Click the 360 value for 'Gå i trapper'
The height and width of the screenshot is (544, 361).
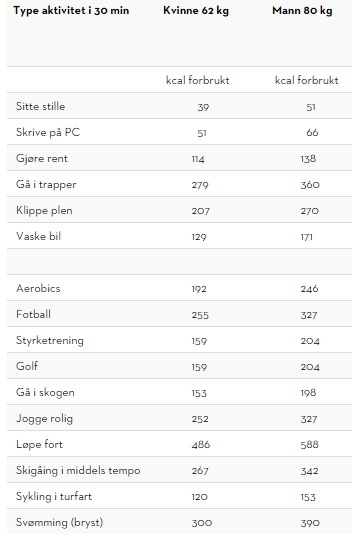tap(310, 185)
